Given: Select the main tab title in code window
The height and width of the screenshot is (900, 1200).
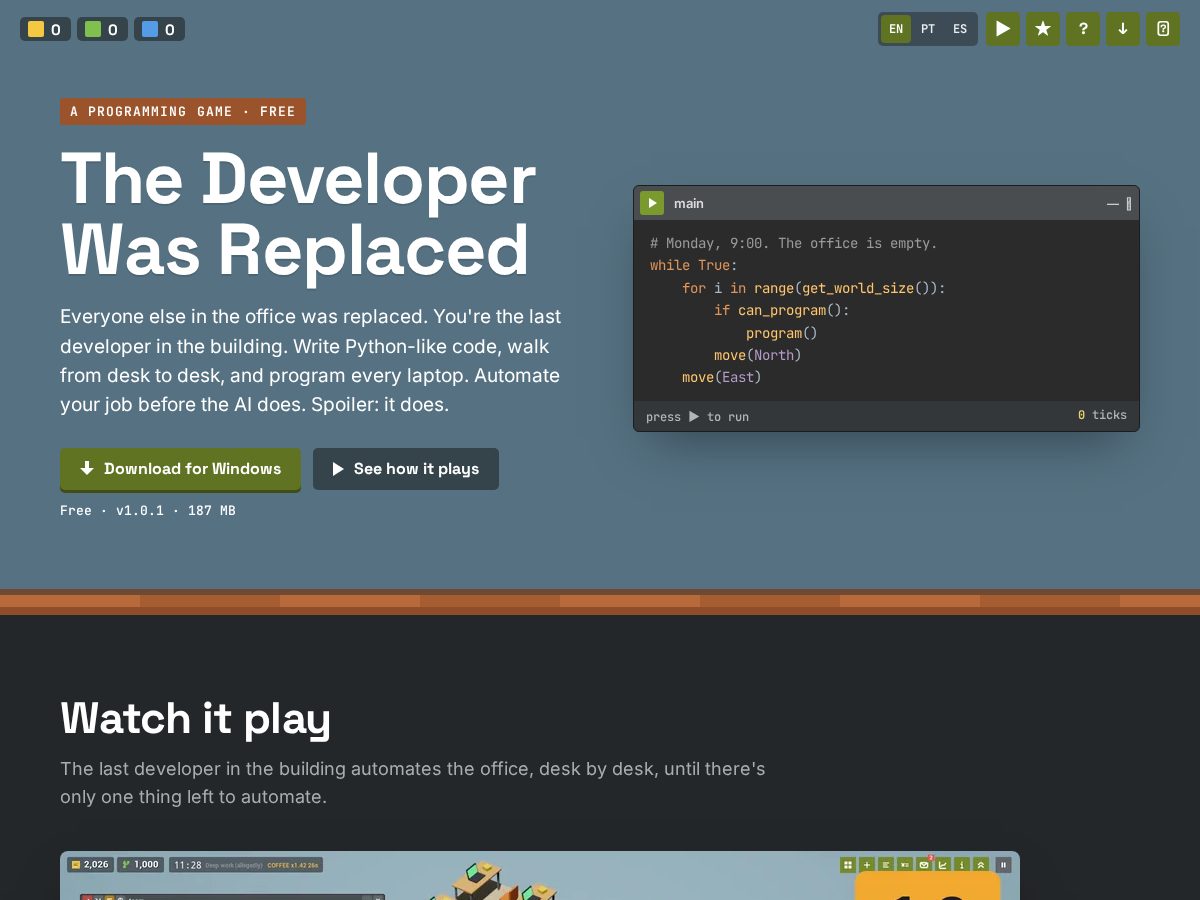Looking at the screenshot, I should (x=689, y=203).
